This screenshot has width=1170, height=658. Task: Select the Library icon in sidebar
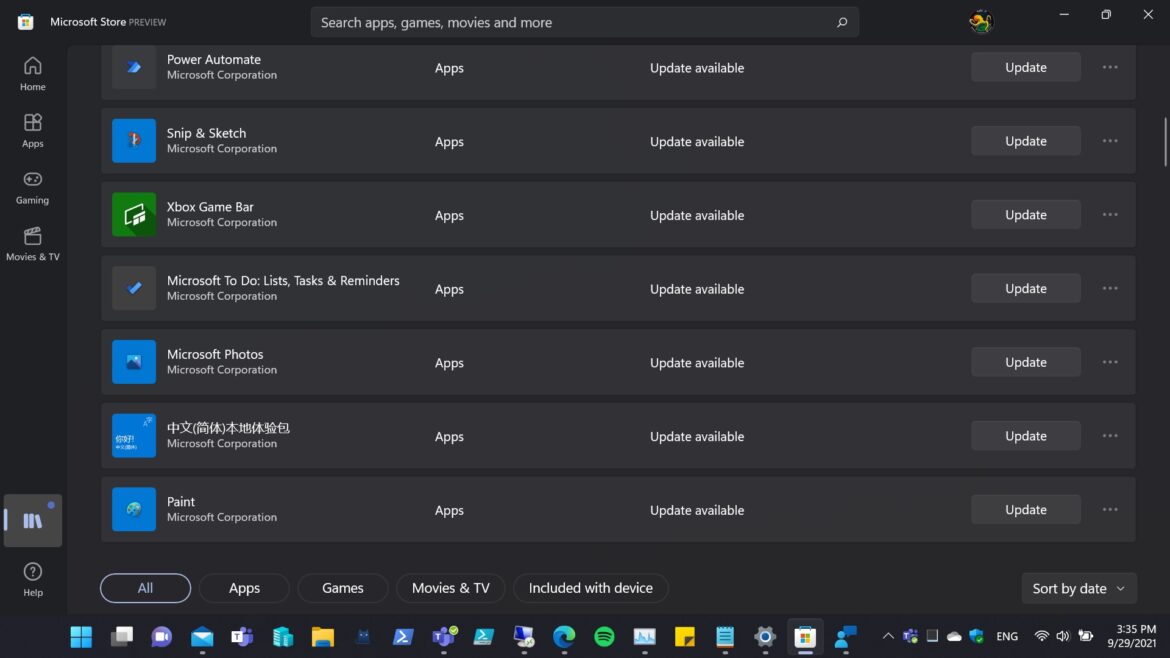click(x=33, y=520)
